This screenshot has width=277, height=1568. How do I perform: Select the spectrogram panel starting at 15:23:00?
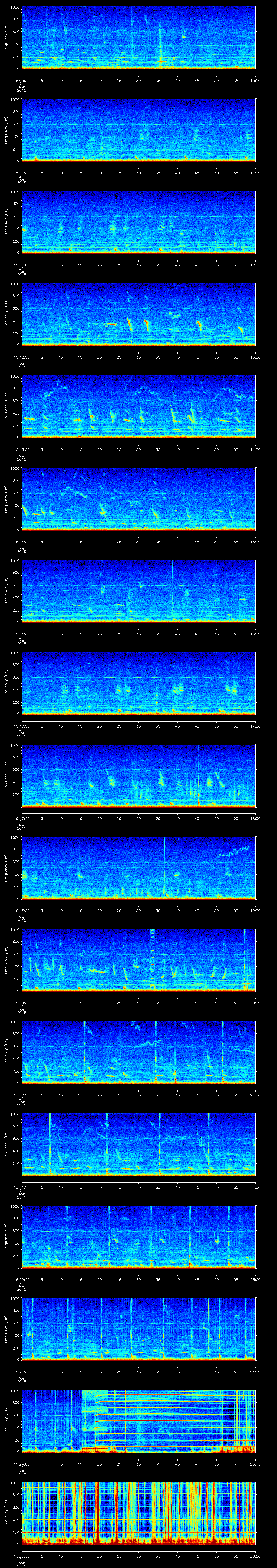(x=138, y=1329)
